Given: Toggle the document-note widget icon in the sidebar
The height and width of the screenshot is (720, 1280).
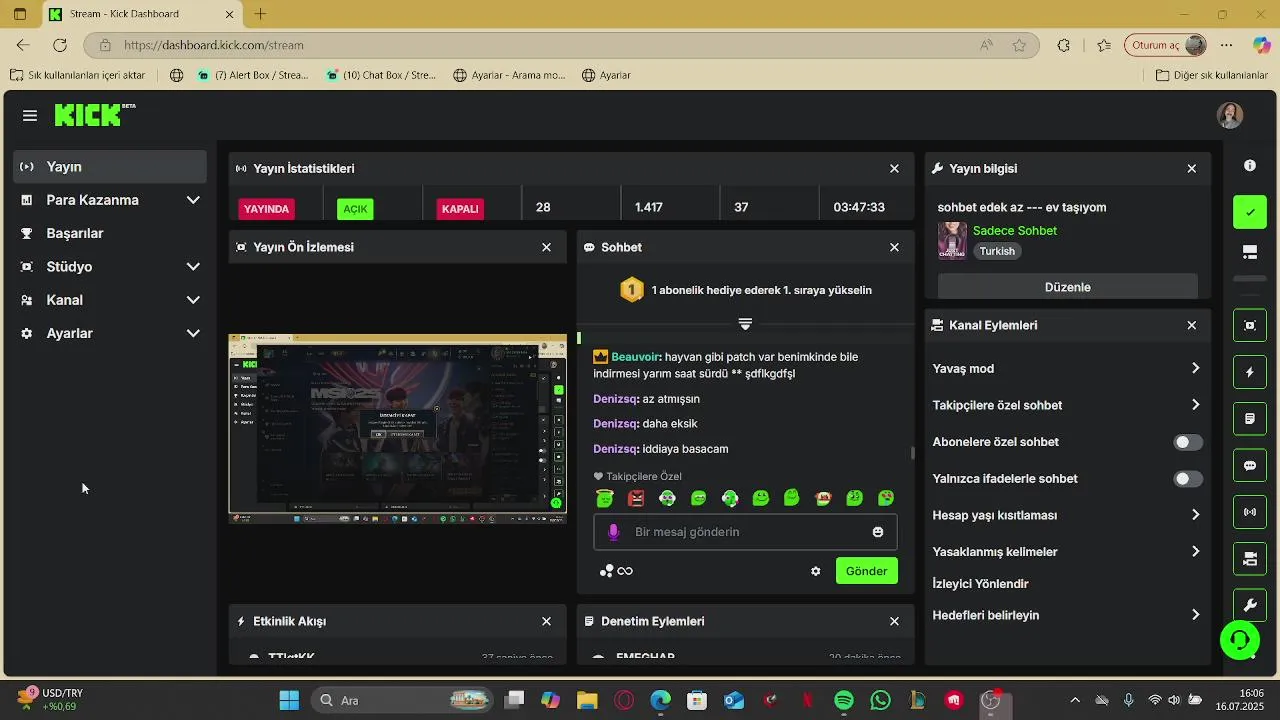Looking at the screenshot, I should click(x=1250, y=419).
